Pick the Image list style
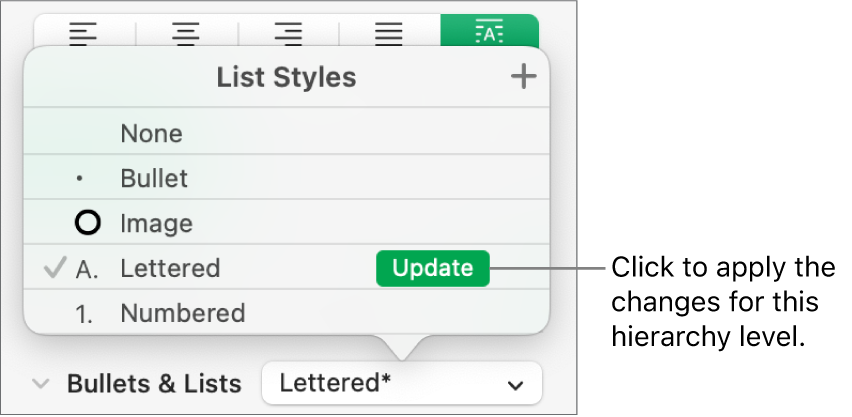The image size is (852, 417). pyautogui.click(x=156, y=223)
